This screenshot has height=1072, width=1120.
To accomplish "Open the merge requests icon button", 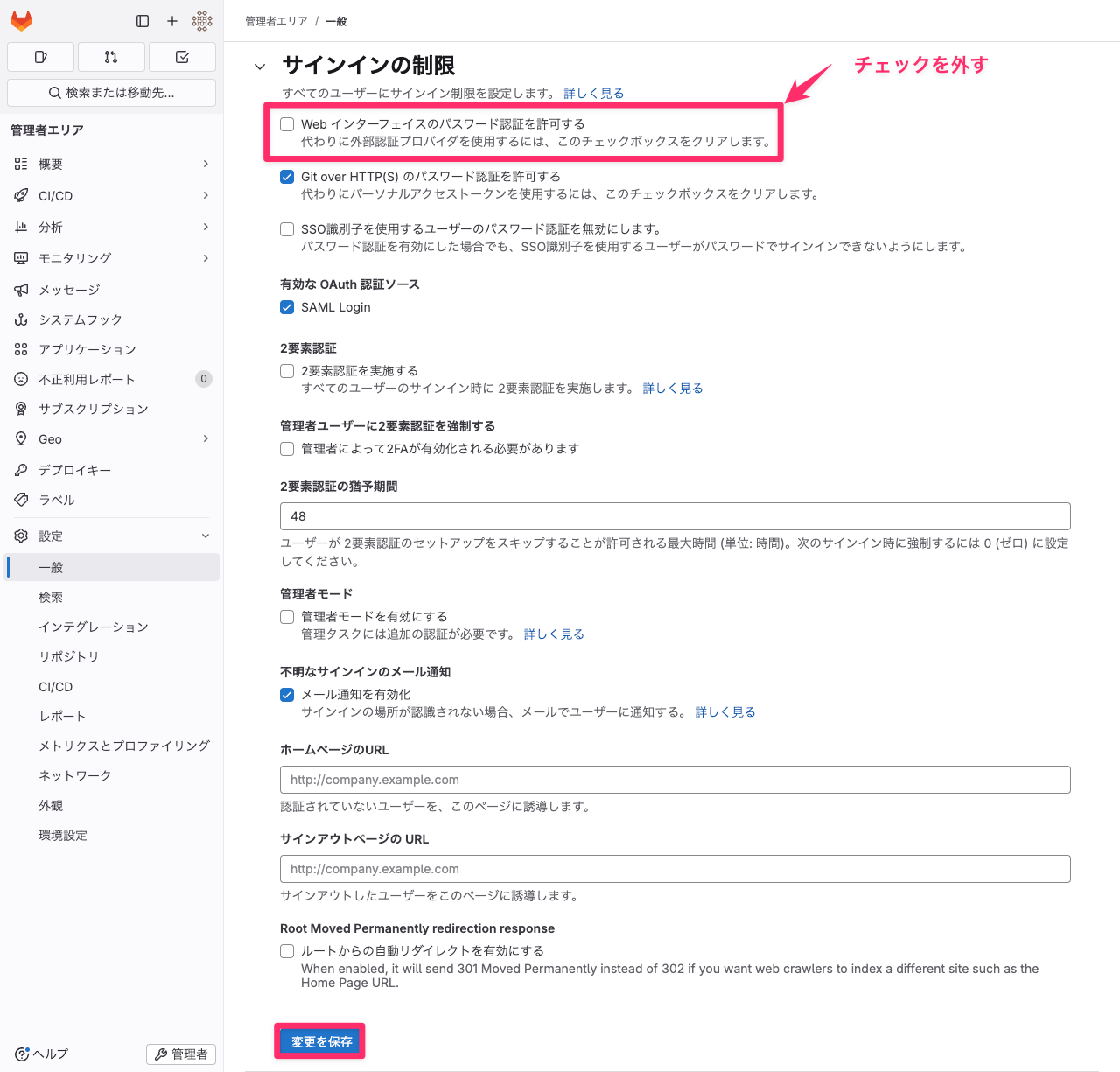I will tap(111, 57).
